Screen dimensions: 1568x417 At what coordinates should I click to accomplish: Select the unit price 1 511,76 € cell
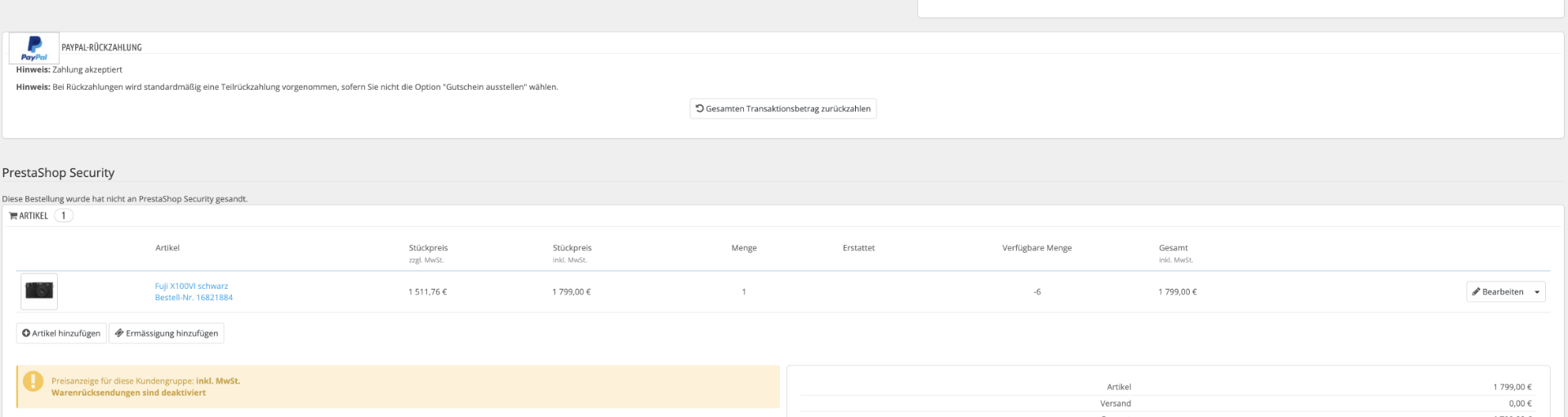(428, 292)
